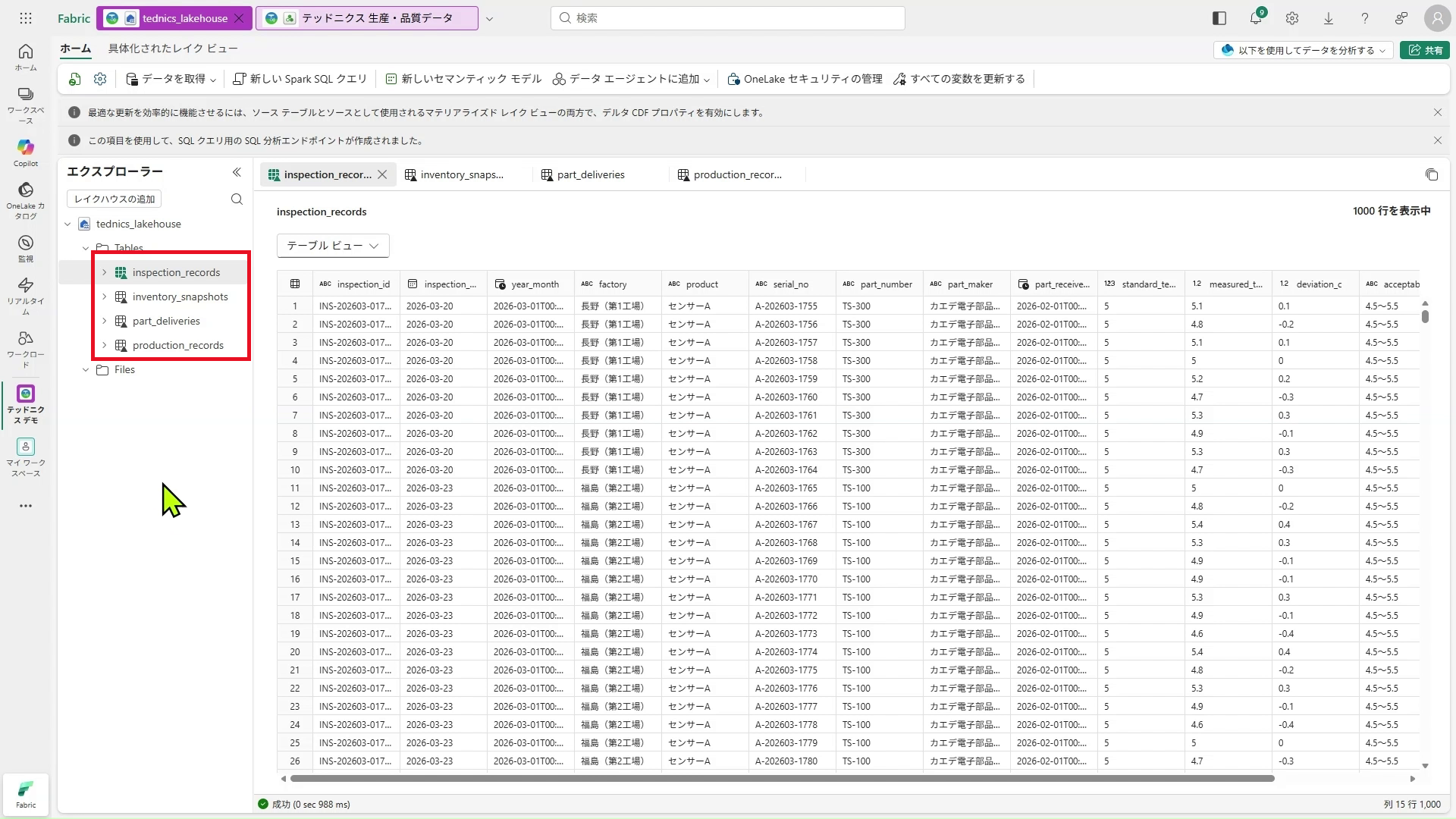
Task: Expand the part_deliveries tree node
Action: (x=105, y=321)
